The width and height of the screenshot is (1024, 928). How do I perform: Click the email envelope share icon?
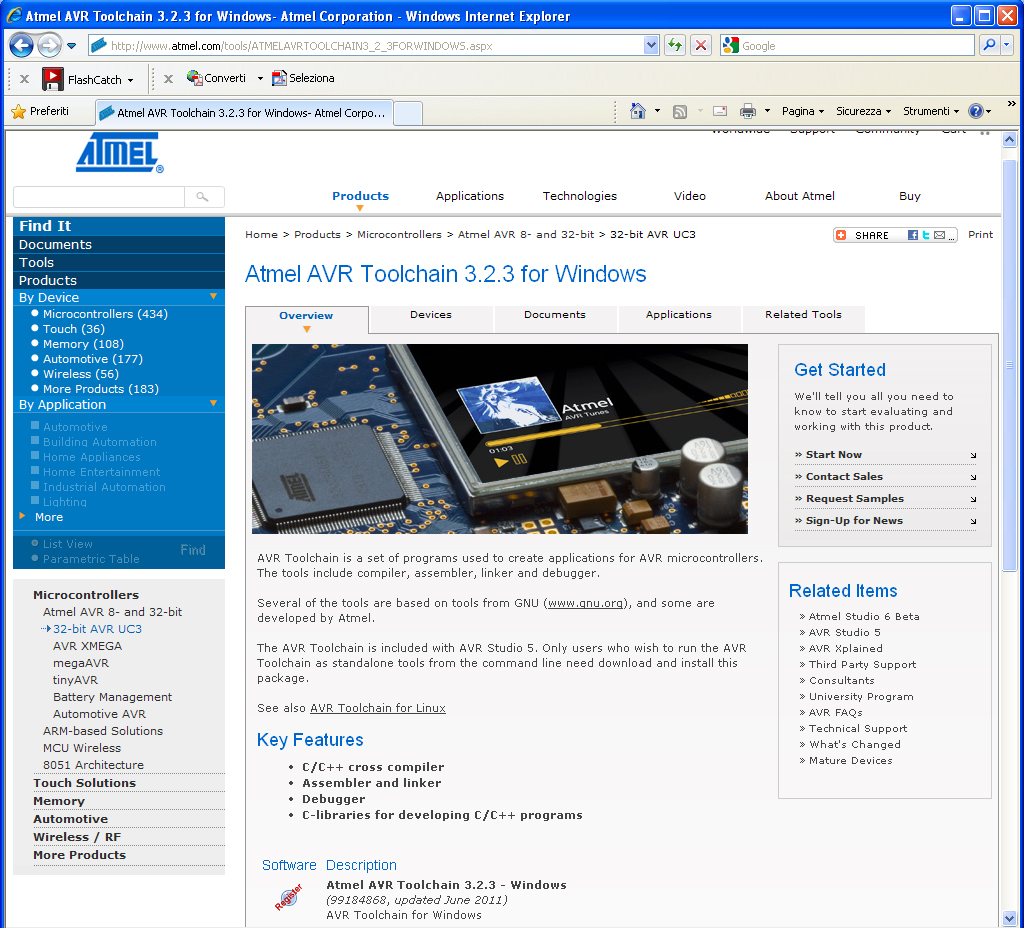point(939,235)
